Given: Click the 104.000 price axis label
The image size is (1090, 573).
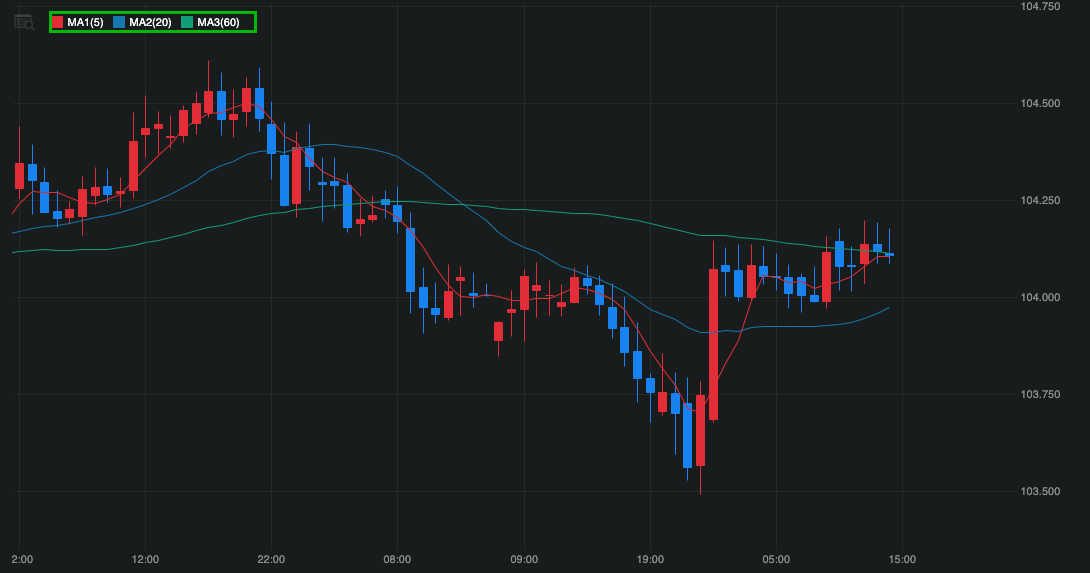Looking at the screenshot, I should click(x=1040, y=297).
